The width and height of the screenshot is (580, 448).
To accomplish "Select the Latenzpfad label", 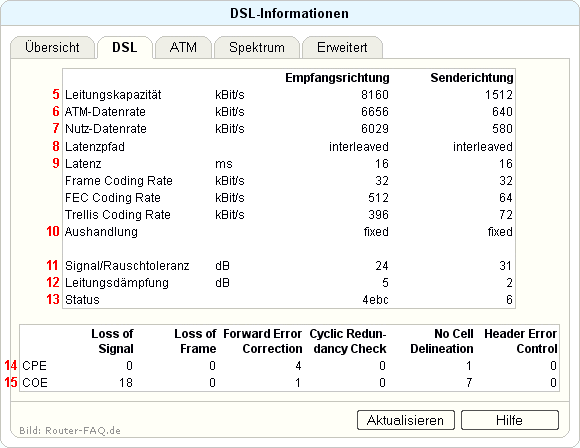I will (95, 146).
